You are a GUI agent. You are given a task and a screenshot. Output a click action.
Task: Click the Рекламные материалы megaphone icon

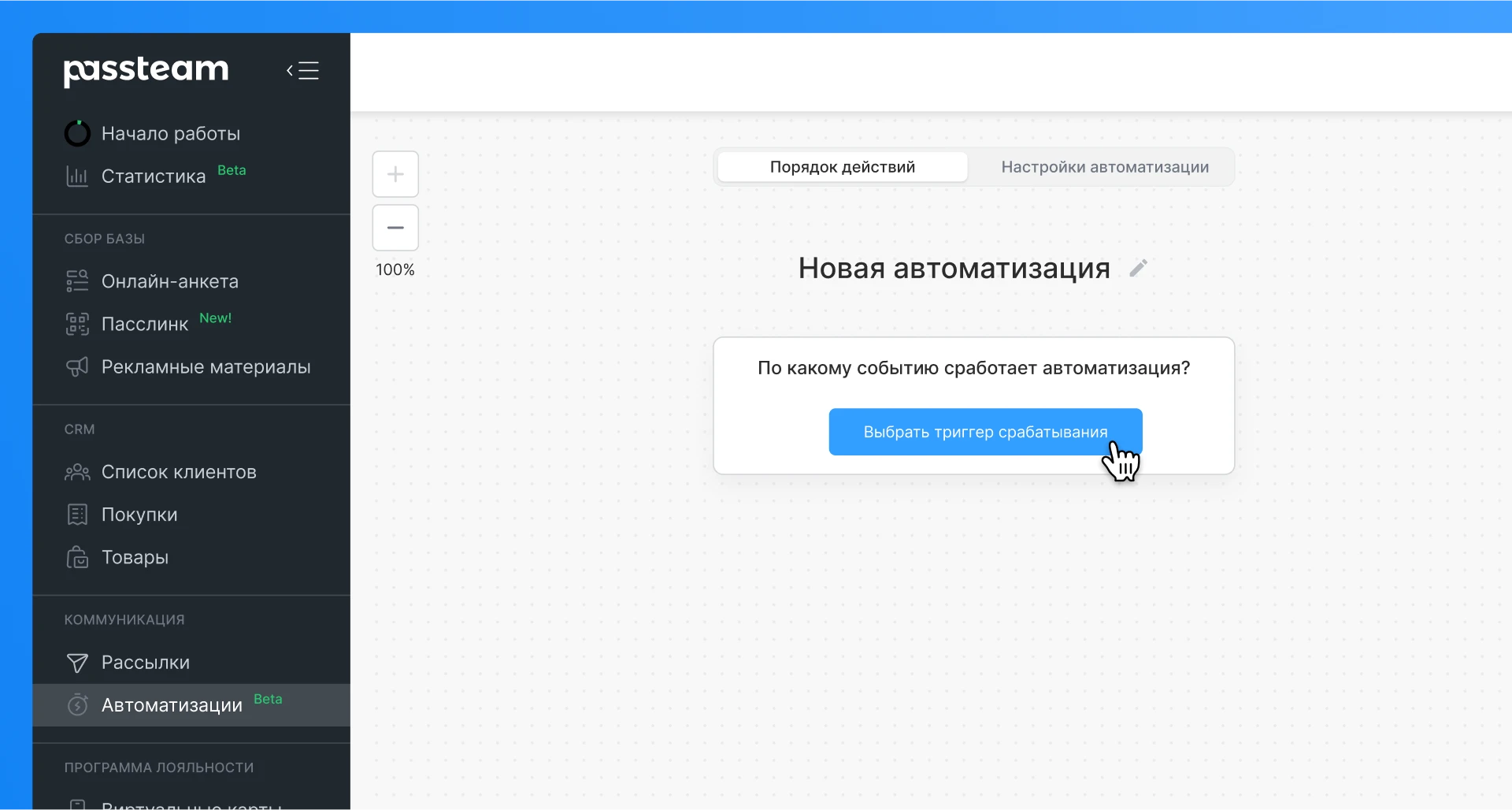(x=77, y=366)
